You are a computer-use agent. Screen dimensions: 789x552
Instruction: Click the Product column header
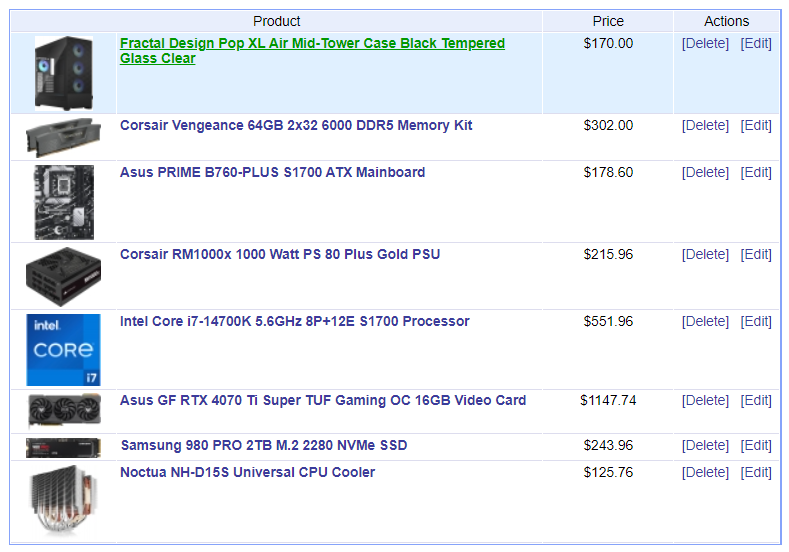click(x=276, y=21)
